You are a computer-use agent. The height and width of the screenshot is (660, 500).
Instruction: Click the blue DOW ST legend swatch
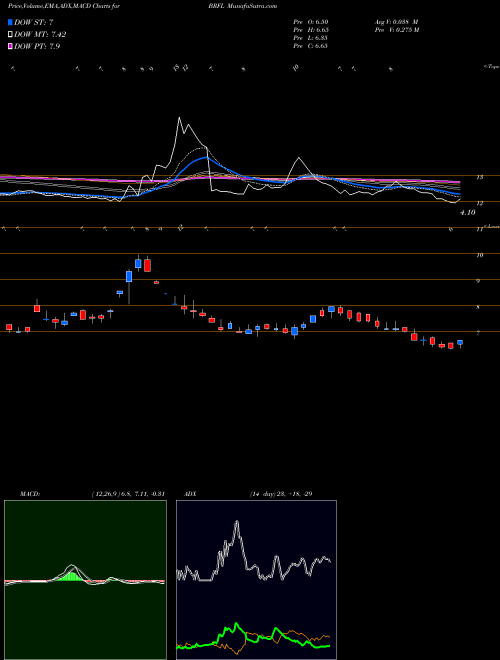coord(10,22)
